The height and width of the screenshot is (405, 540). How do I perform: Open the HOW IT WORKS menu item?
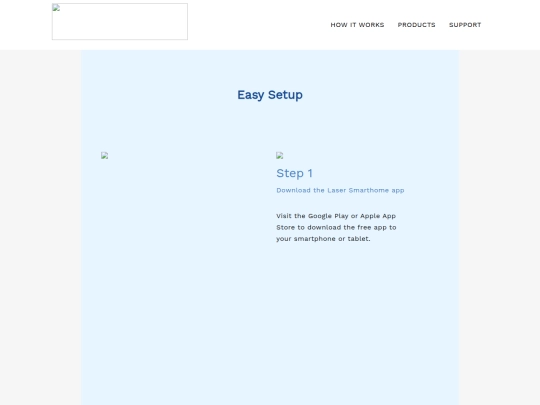(x=357, y=25)
